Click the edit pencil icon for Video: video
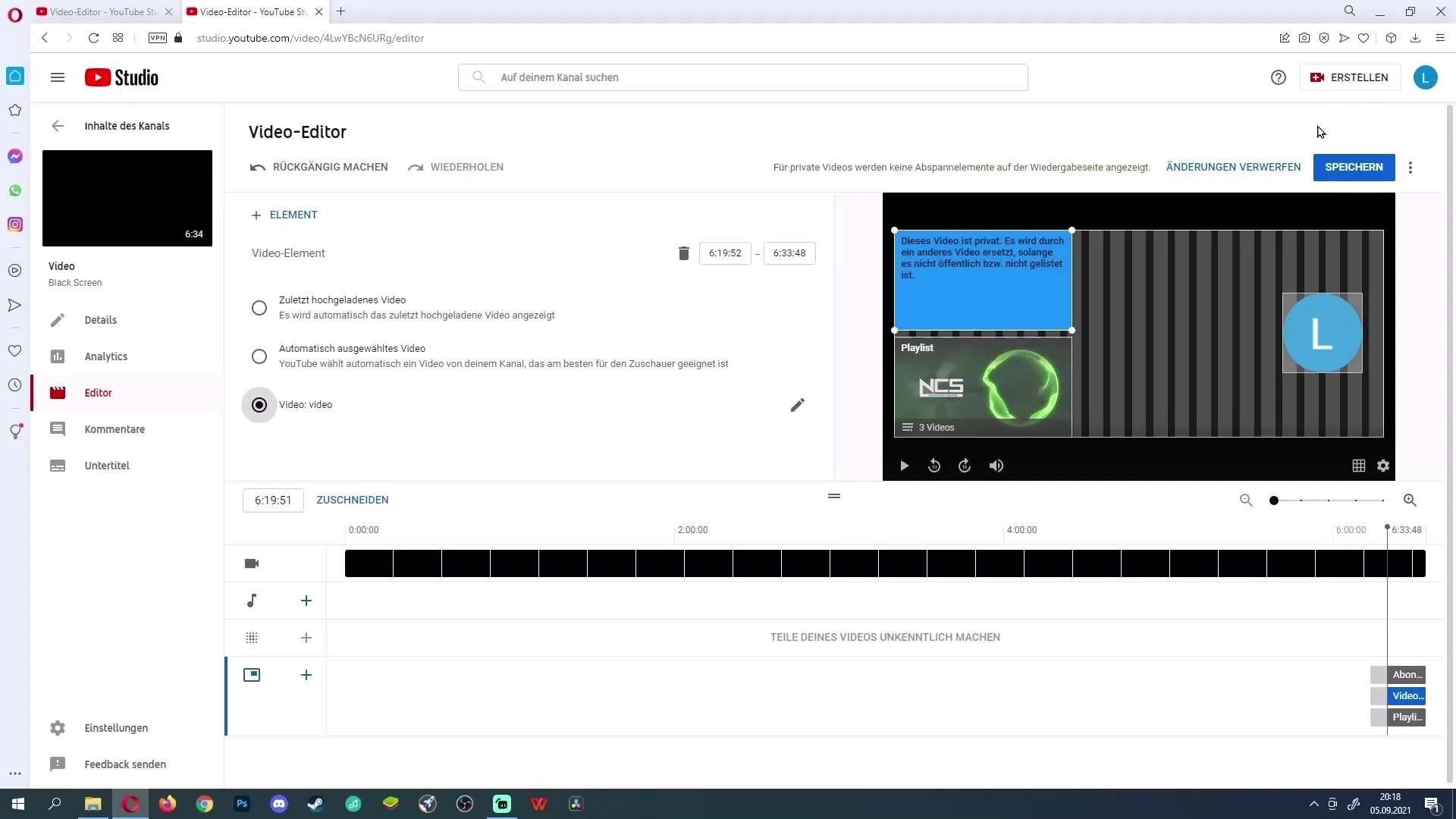The image size is (1456, 819). click(x=797, y=403)
